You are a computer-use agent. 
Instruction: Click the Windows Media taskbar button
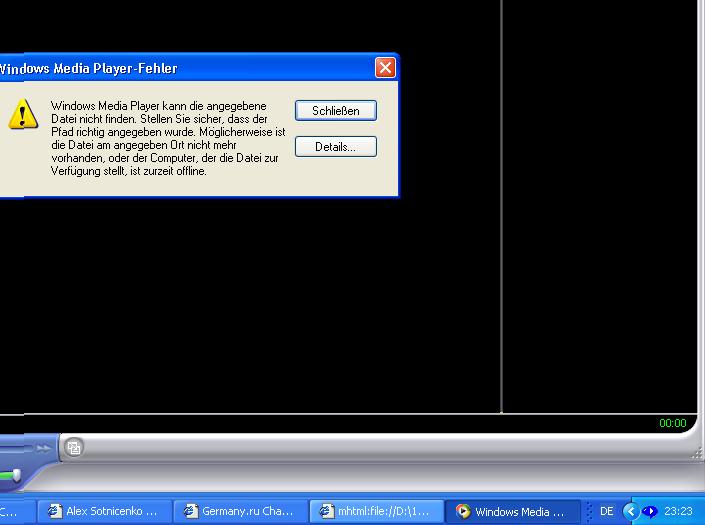coord(513,512)
